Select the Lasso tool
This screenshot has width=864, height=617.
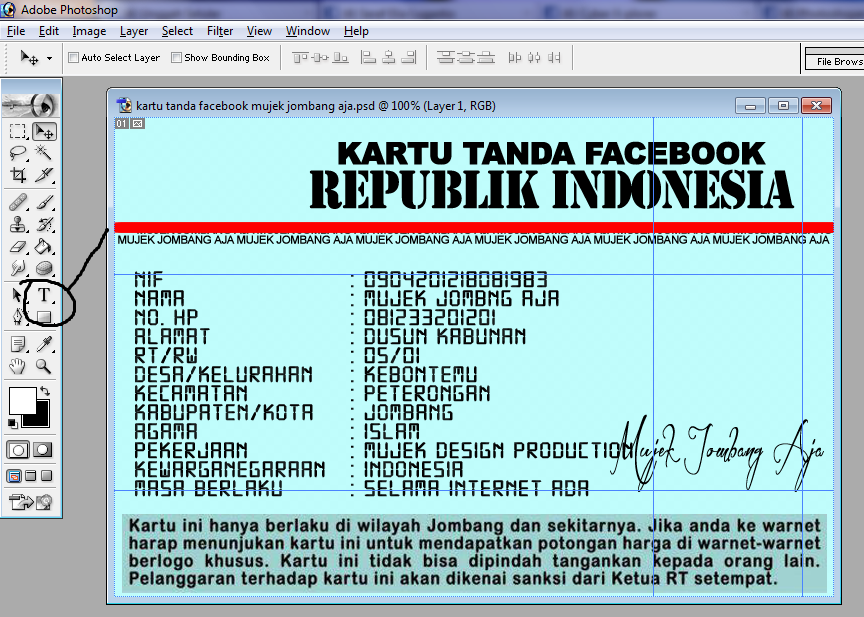pyautogui.click(x=18, y=153)
